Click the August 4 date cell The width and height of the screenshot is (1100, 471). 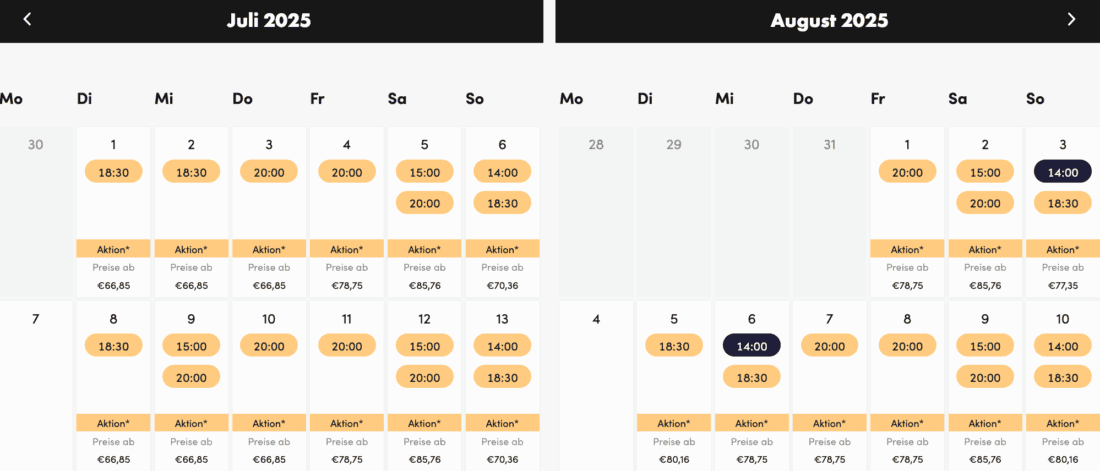[596, 380]
